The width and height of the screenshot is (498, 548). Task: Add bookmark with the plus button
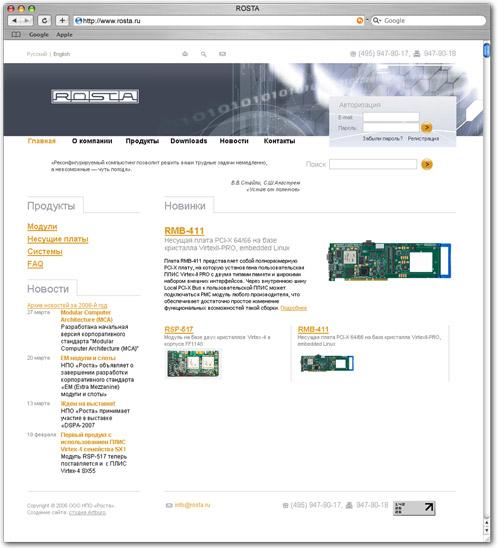tap(62, 21)
